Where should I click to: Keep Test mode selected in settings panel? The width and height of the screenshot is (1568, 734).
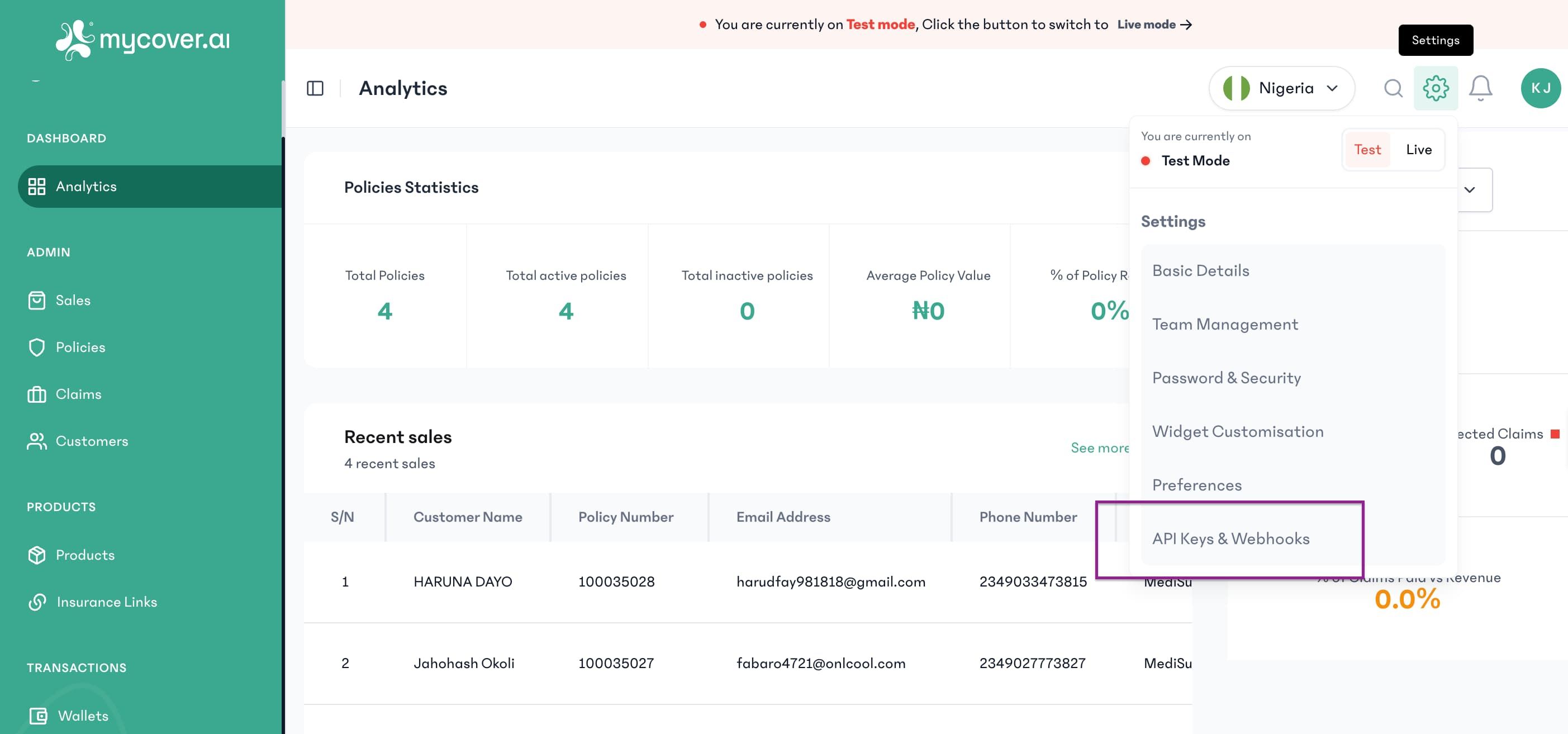pos(1367,149)
